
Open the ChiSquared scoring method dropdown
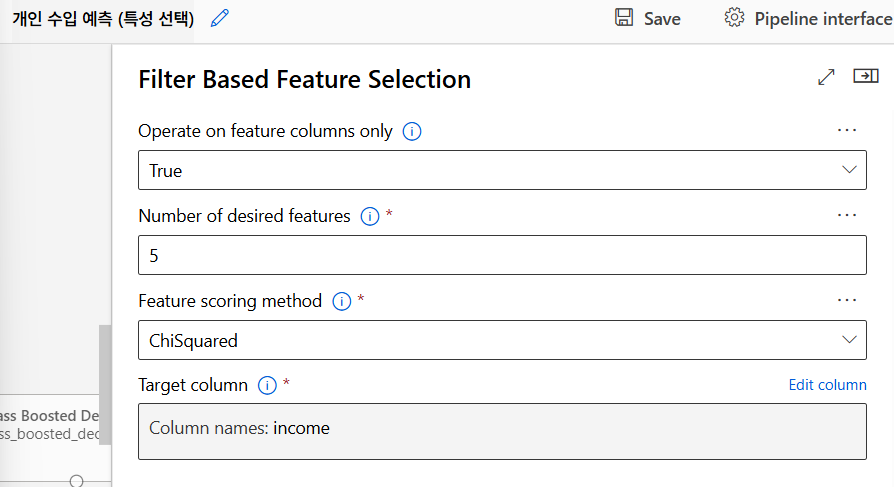502,340
